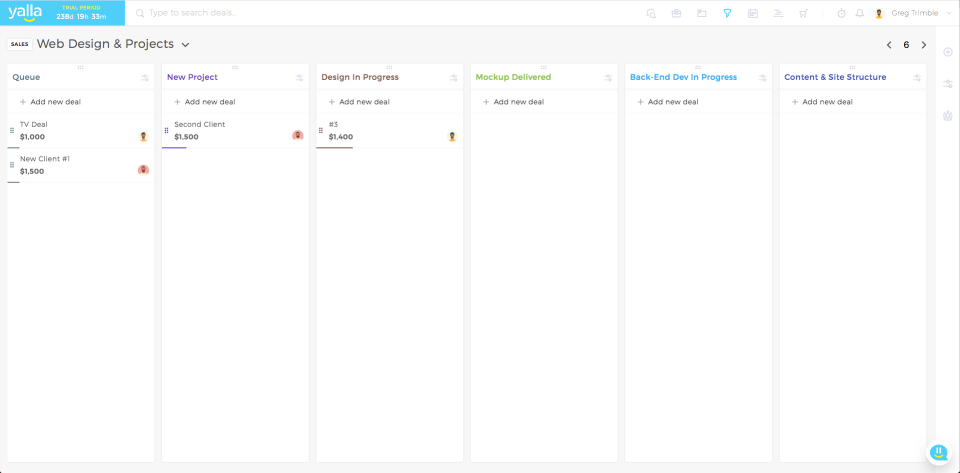This screenshot has width=960, height=473.
Task: Open the sales funnel filter icon
Action: point(727,13)
